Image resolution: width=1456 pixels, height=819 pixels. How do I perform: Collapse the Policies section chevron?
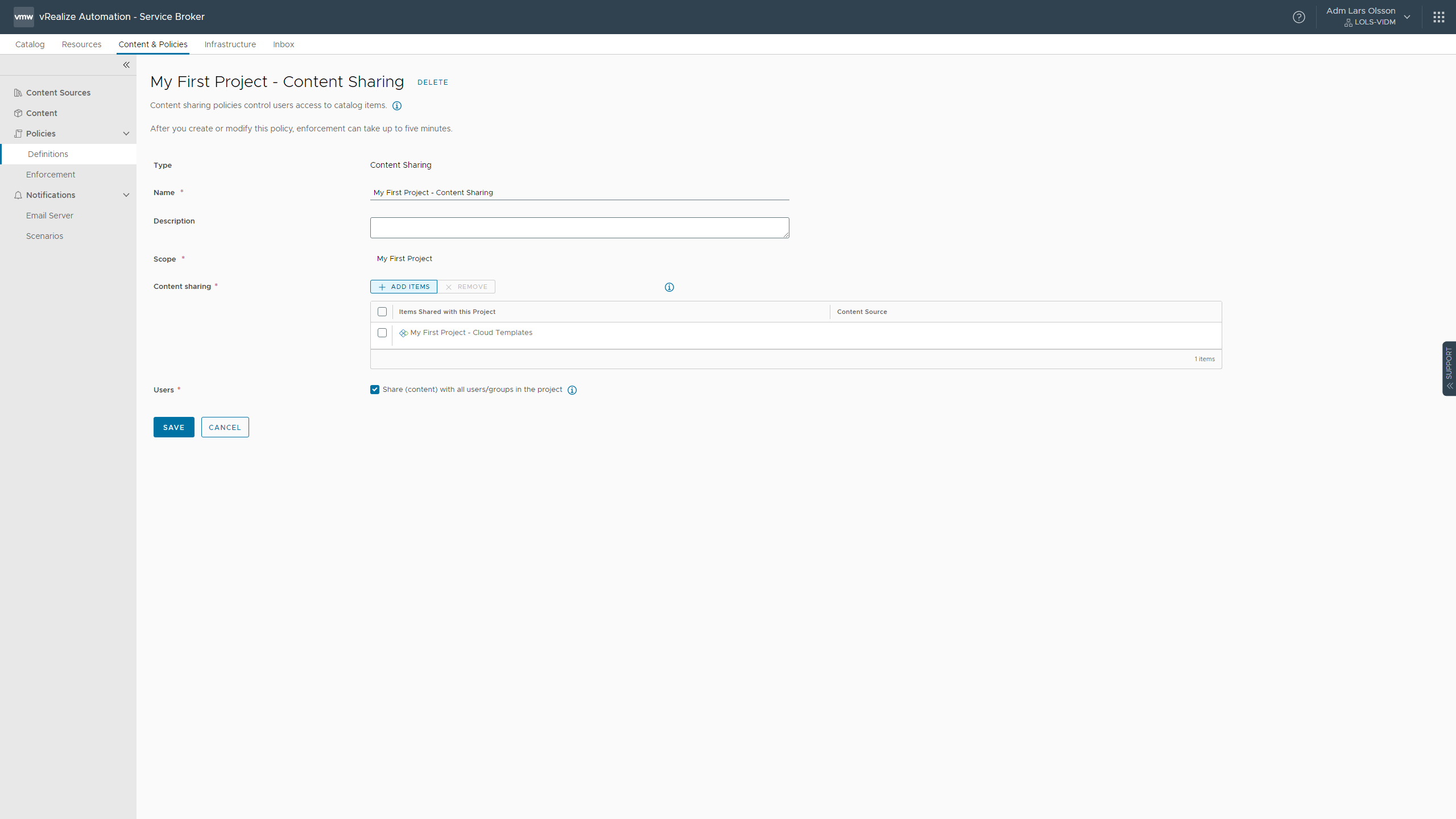click(x=126, y=134)
